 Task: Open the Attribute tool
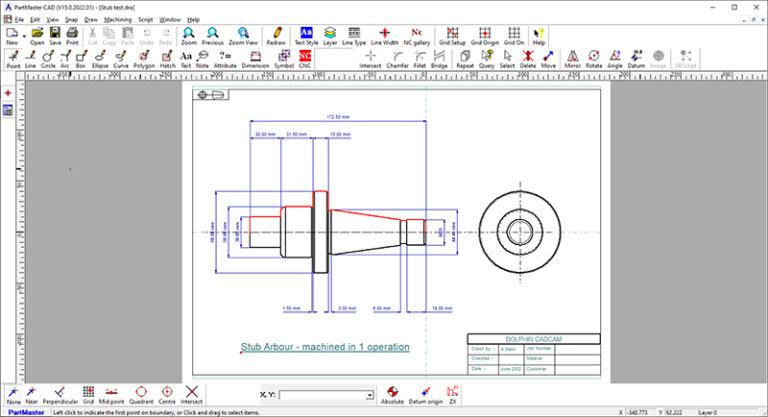(x=225, y=59)
